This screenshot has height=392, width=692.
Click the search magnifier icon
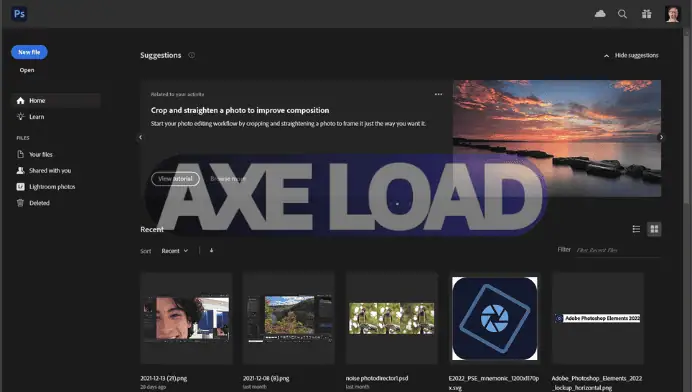pos(622,14)
